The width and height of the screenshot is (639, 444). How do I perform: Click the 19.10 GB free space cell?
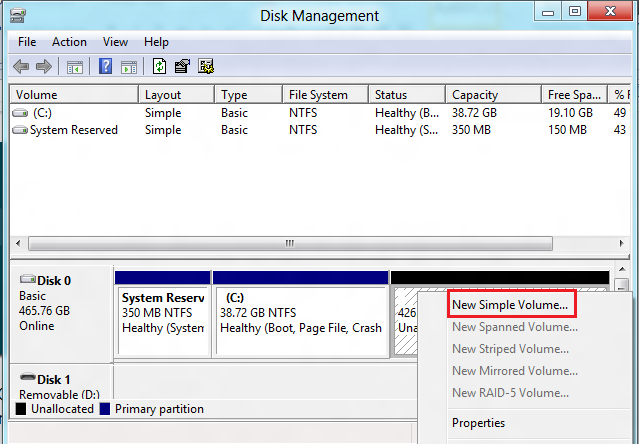[570, 113]
